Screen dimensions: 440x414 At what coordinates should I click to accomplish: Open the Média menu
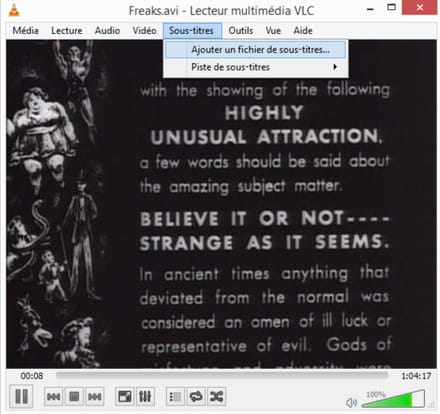pos(25,31)
